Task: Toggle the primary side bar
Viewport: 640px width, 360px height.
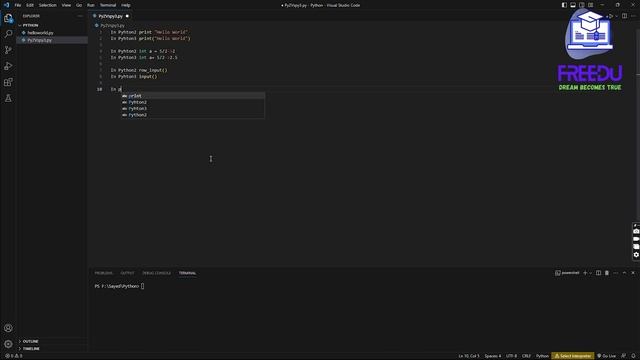Action: point(564,5)
